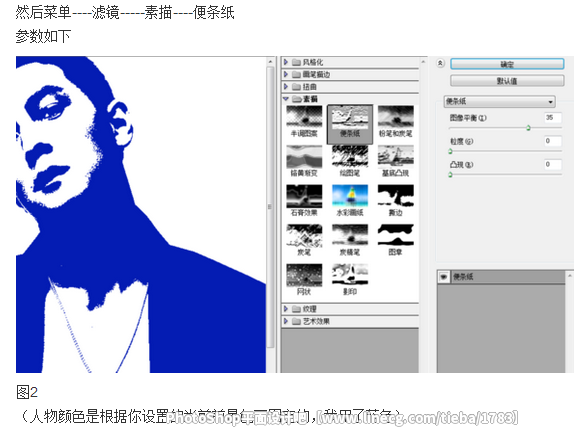Click the 凸现(R) label

(x=461, y=165)
